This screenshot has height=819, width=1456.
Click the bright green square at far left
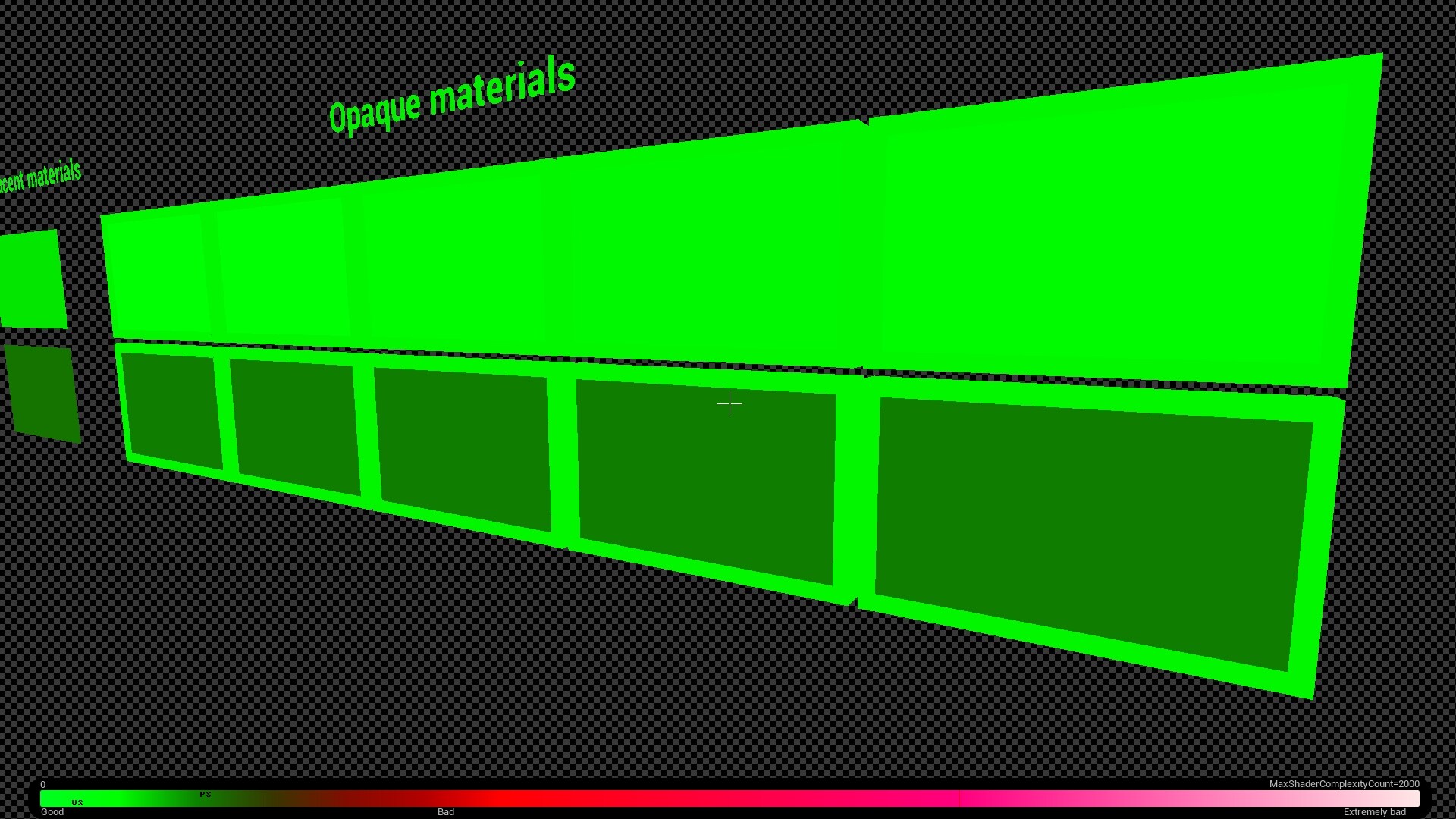32,279
